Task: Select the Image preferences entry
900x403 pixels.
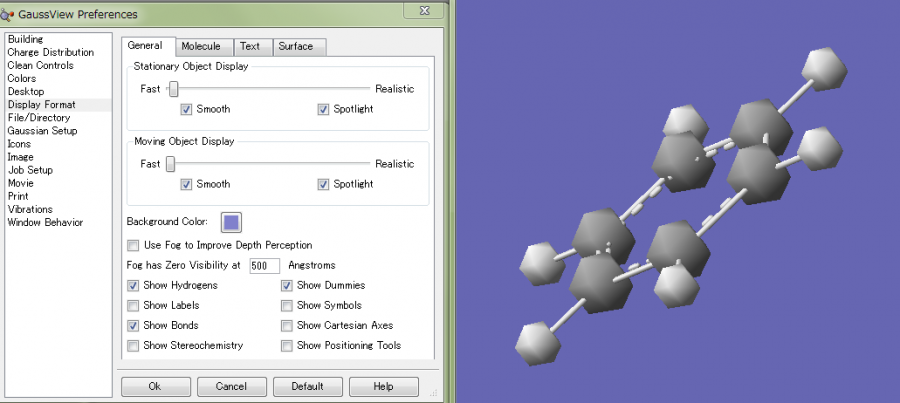Action: pyautogui.click(x=21, y=157)
